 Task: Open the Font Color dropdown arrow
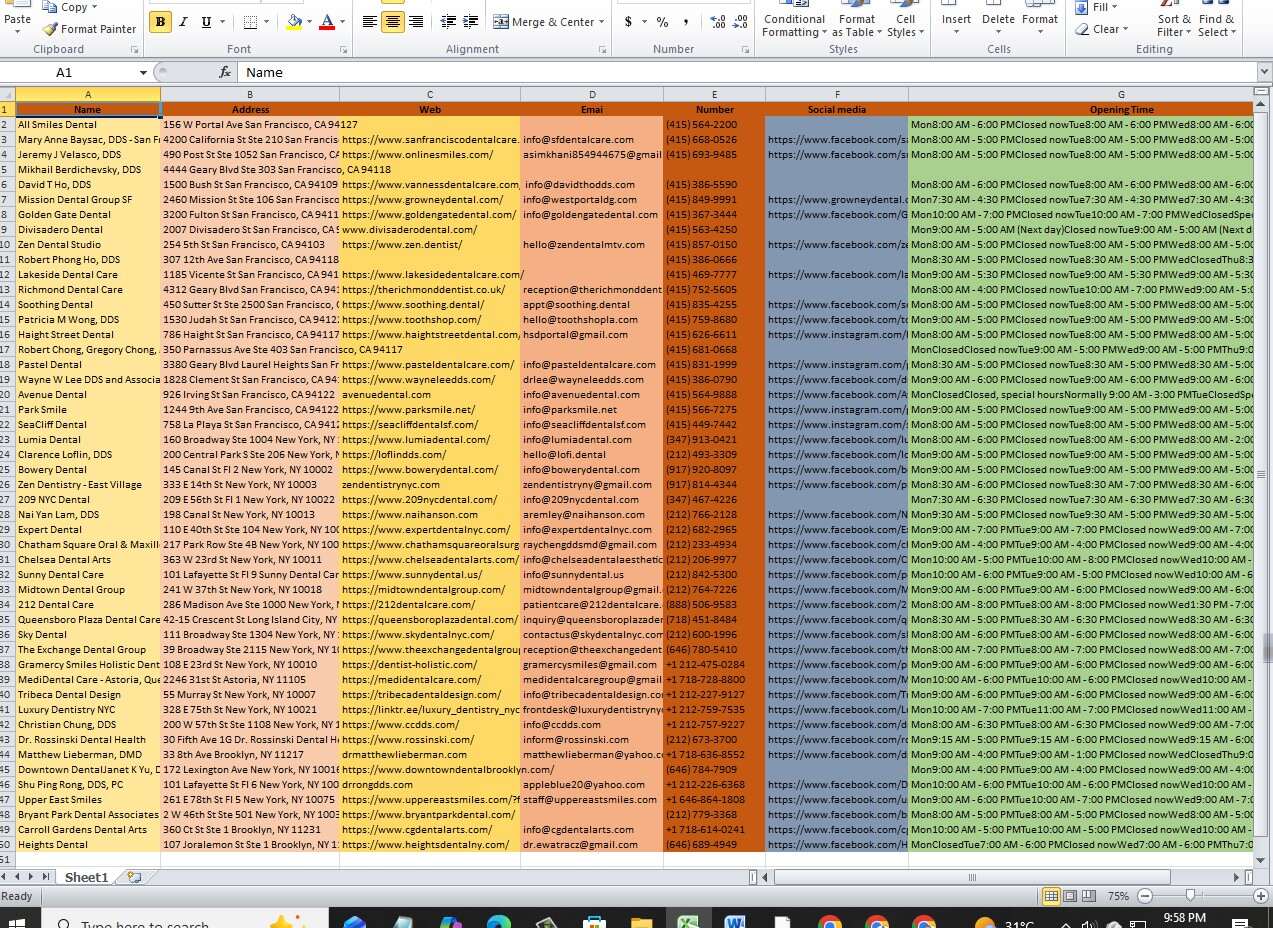(x=341, y=21)
